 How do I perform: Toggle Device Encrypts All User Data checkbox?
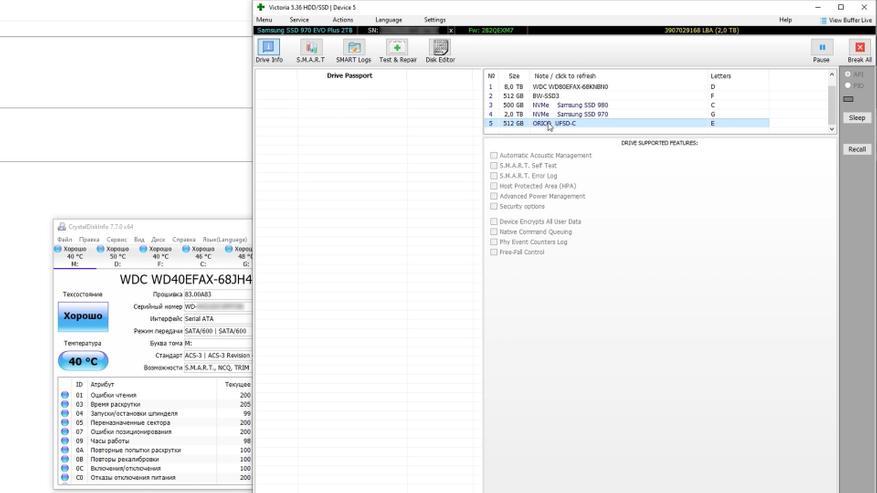point(493,222)
